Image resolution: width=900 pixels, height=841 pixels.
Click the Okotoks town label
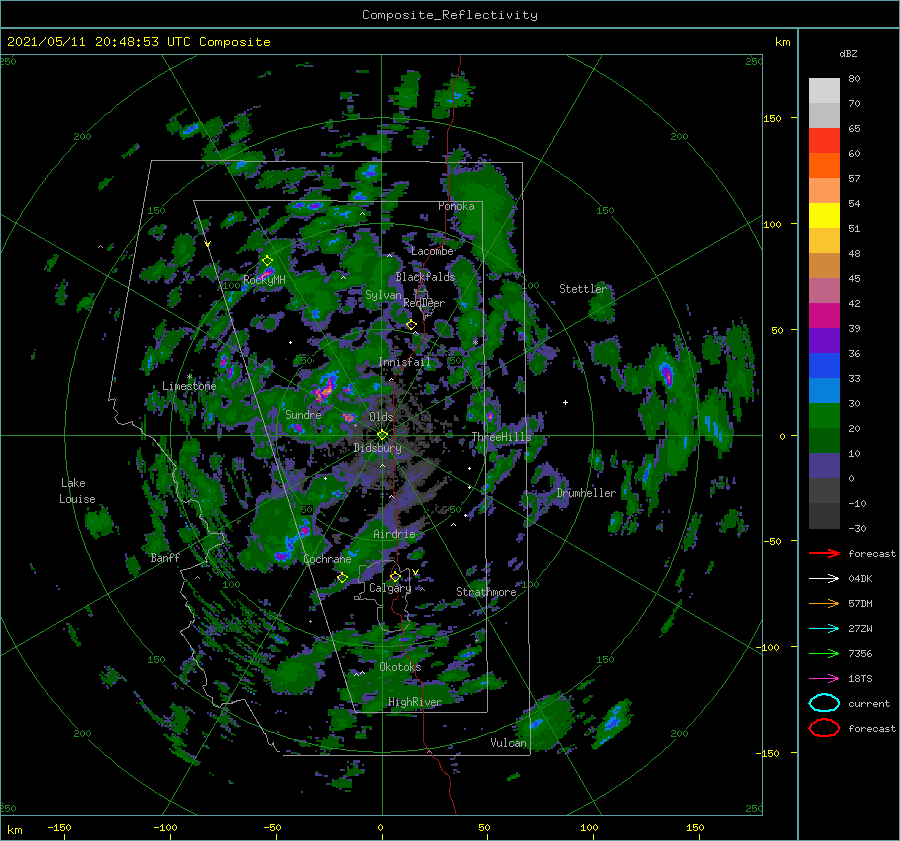(x=400, y=667)
